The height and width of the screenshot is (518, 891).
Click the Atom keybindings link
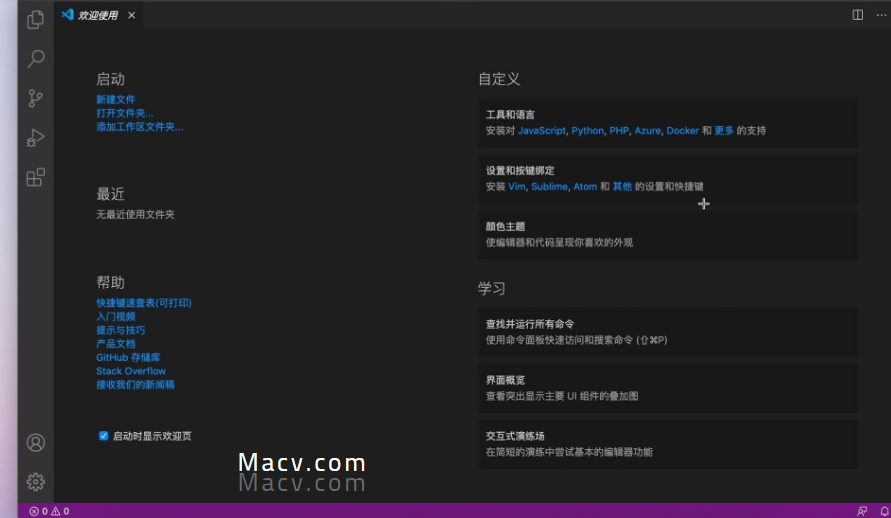585,186
